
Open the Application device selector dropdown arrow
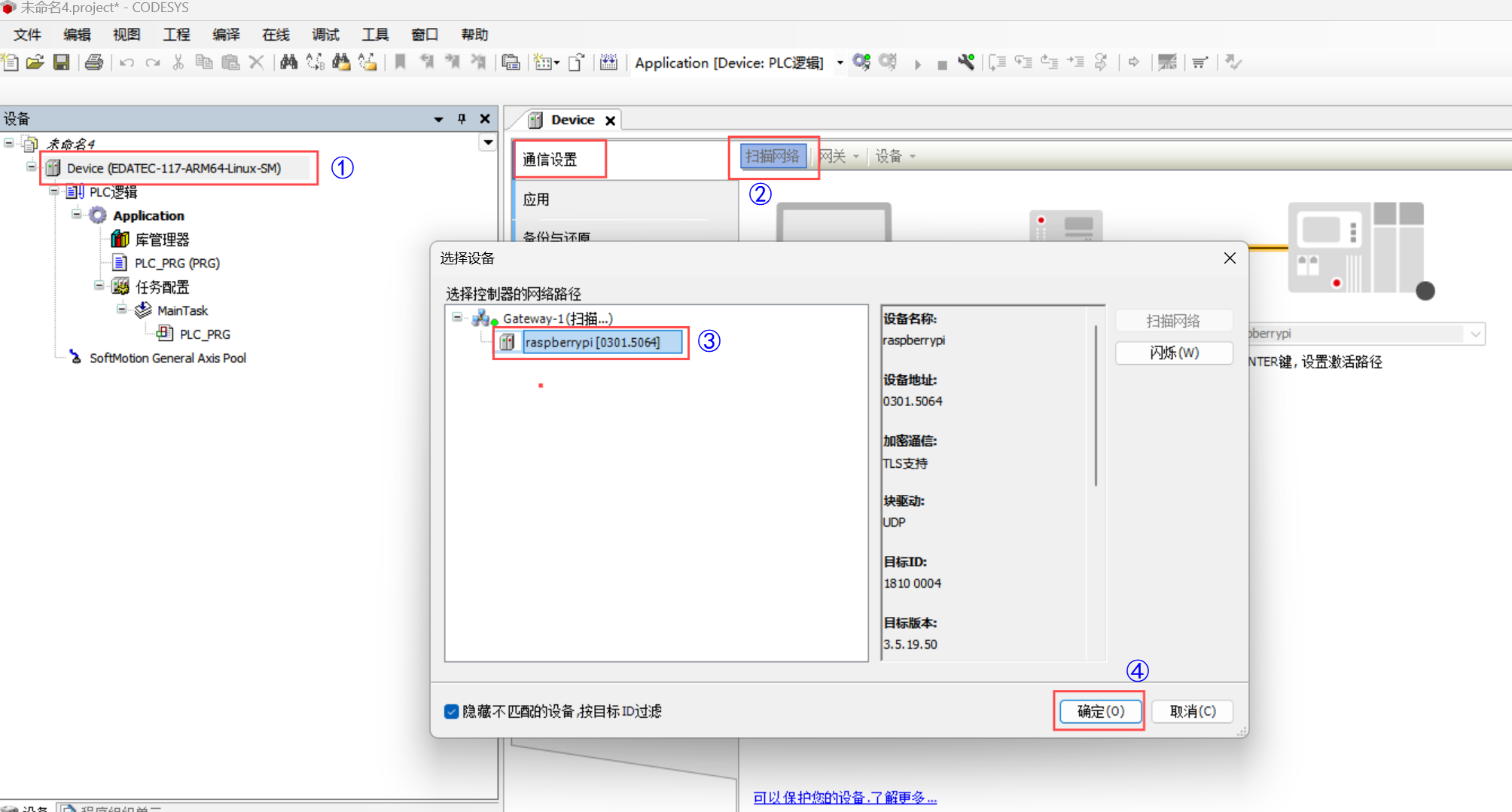coord(840,63)
